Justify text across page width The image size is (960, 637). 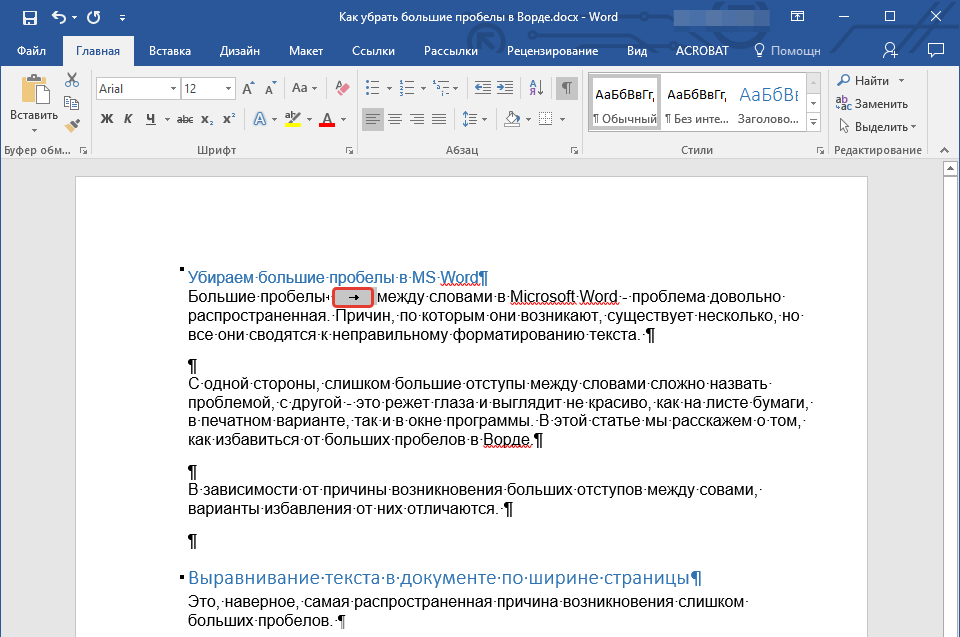[x=439, y=120]
